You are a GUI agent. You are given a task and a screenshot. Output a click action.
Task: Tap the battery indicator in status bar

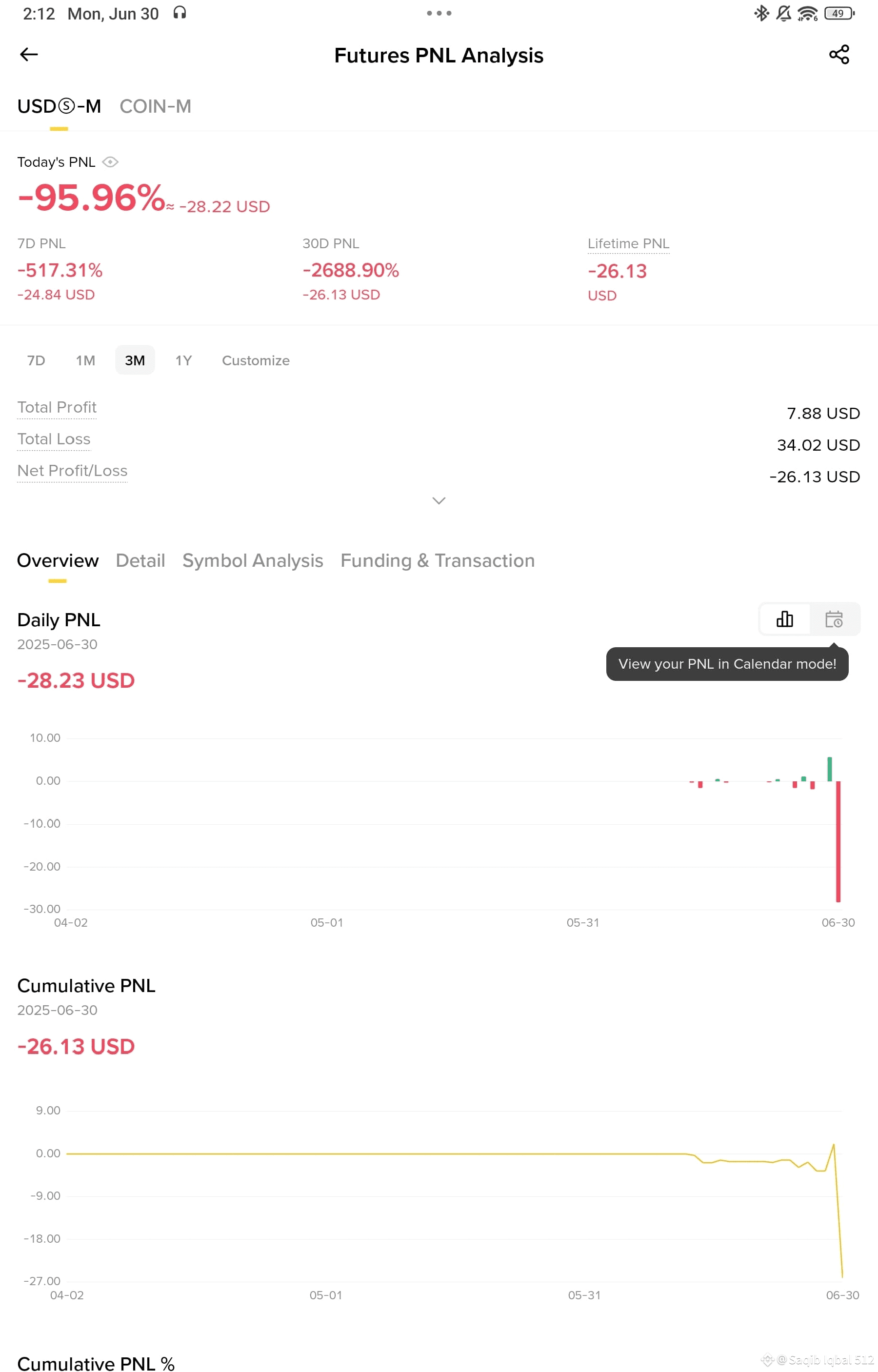pos(838,13)
